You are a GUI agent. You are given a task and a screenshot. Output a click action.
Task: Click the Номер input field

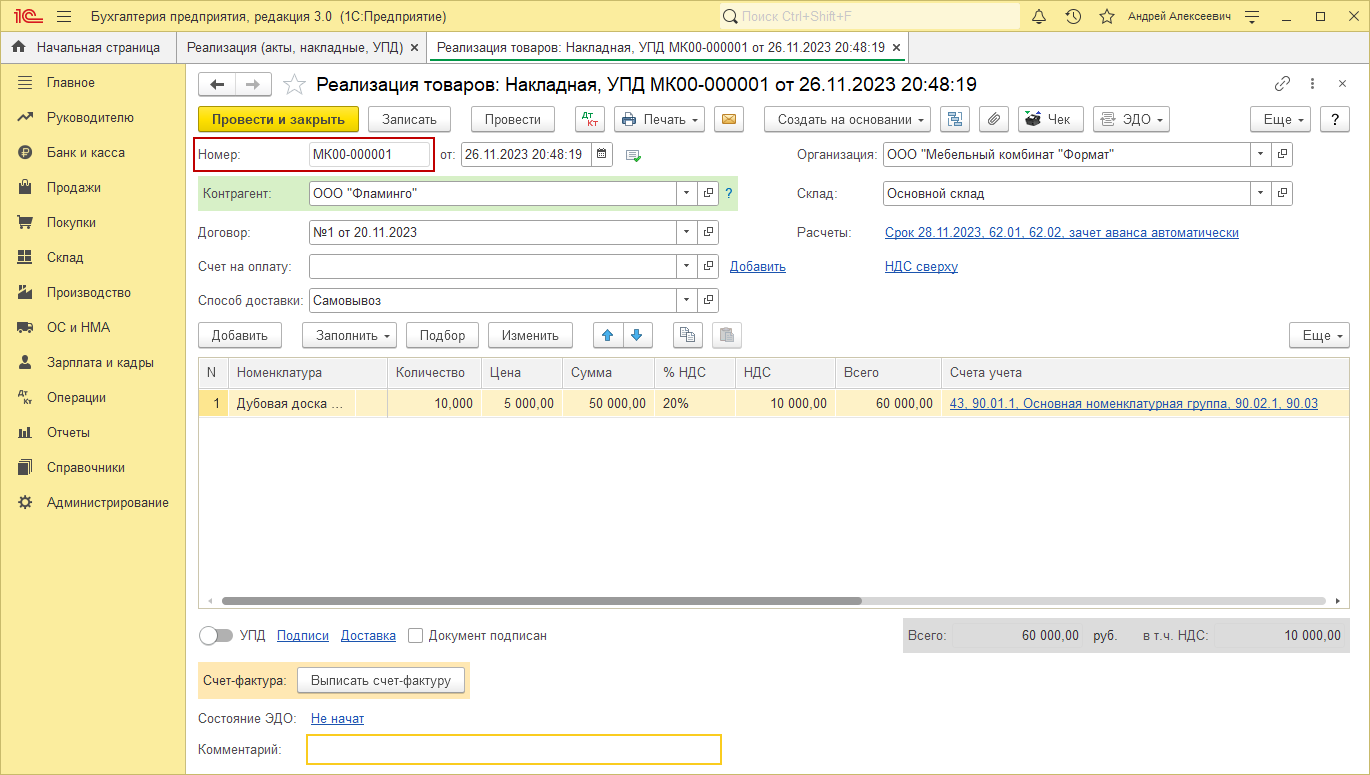[x=370, y=154]
